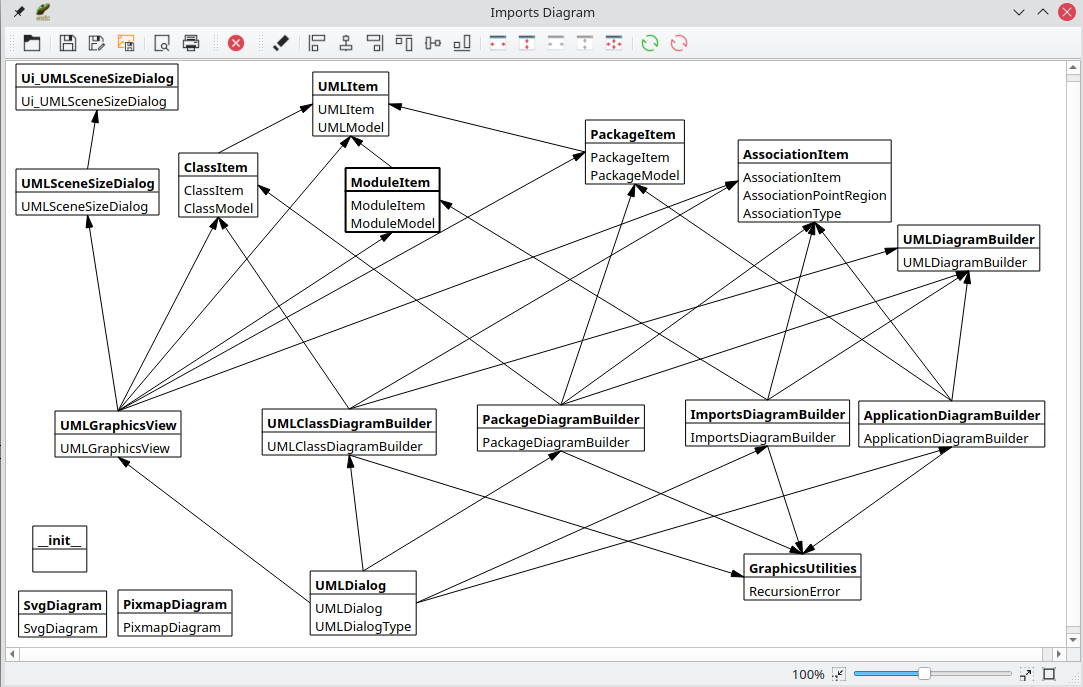Select the GraphicsUtilities module box

[802, 577]
